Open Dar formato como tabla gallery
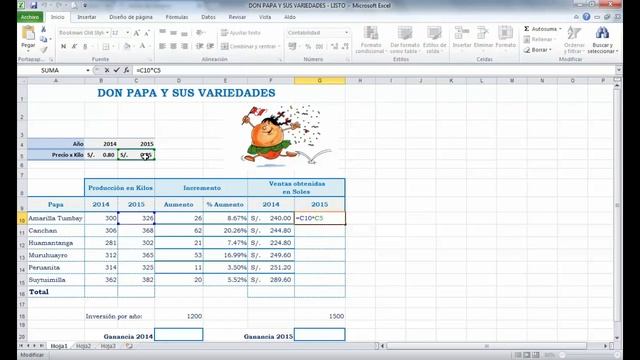640x360 pixels. tap(405, 40)
